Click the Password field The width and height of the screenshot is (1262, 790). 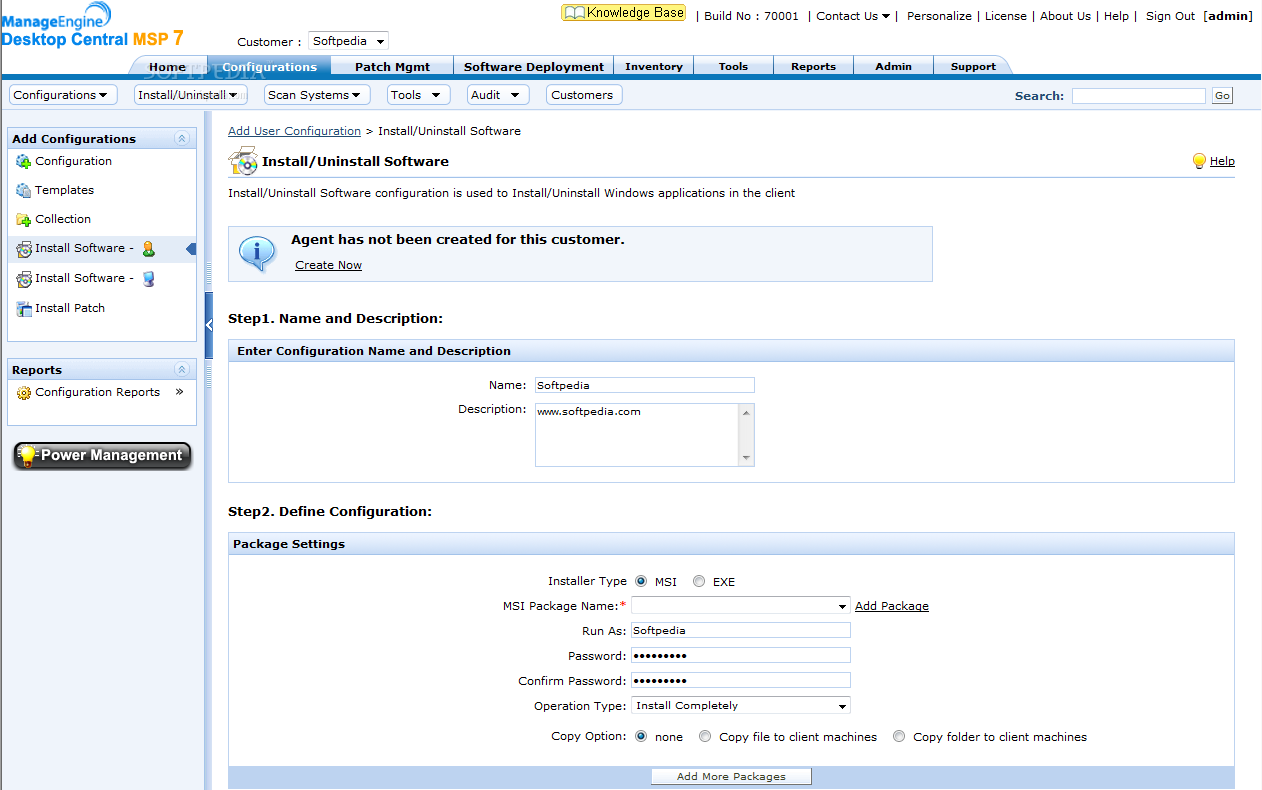[x=741, y=656]
